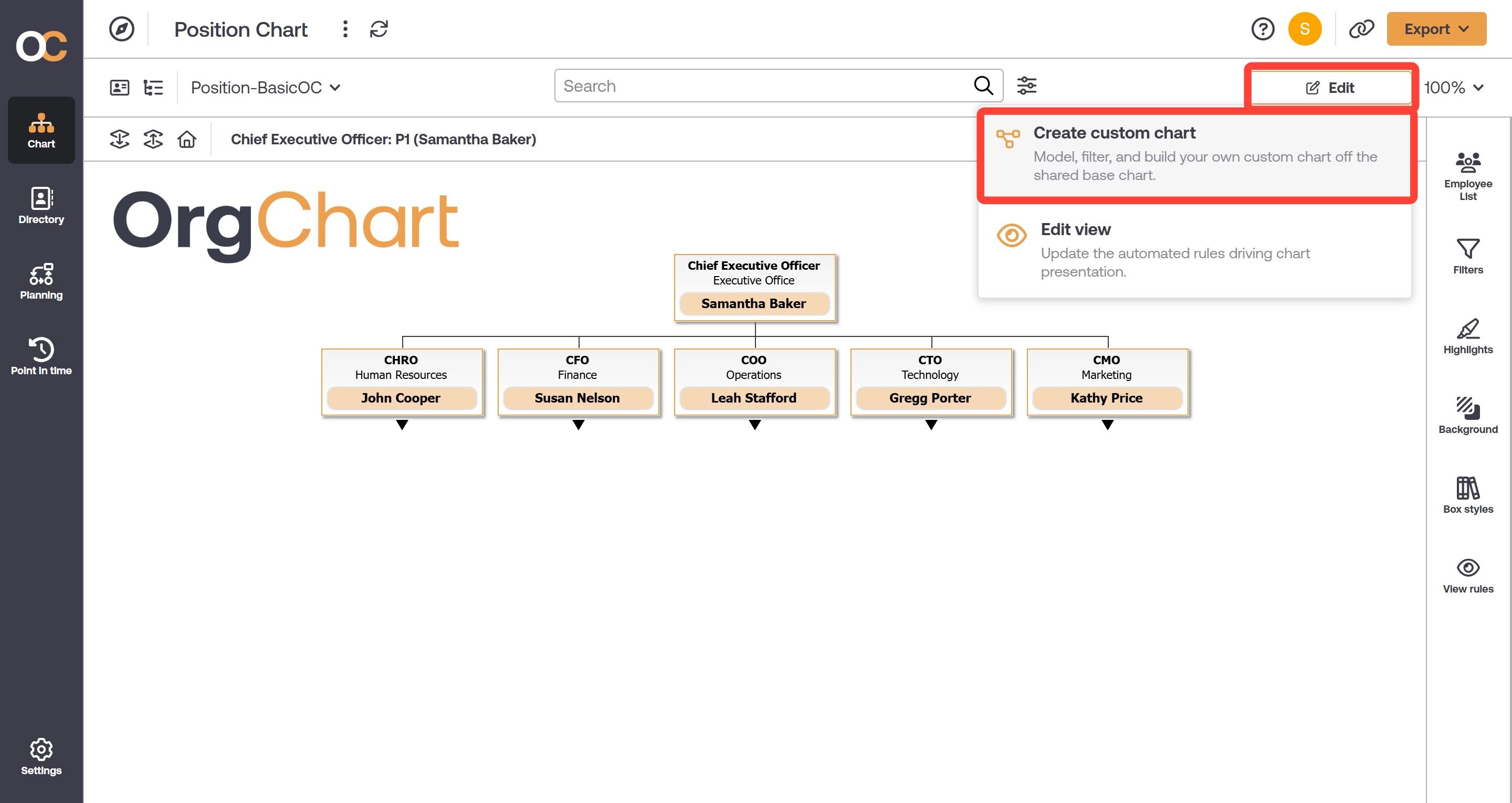Switch to card view icon
The width and height of the screenshot is (1512, 803).
(120, 88)
